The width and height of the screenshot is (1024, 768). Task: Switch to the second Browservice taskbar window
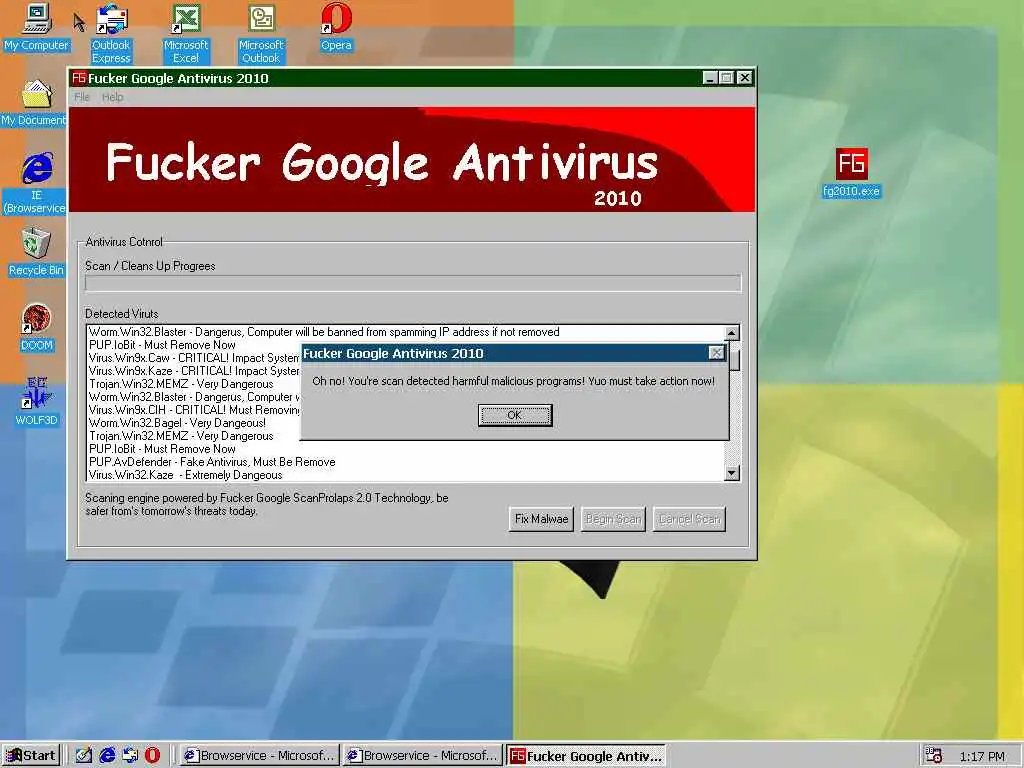tap(423, 756)
